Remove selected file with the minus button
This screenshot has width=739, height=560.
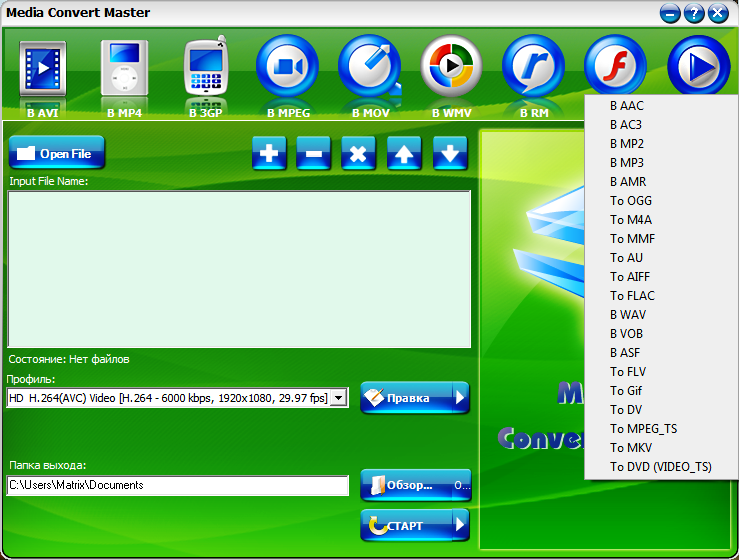(313, 153)
